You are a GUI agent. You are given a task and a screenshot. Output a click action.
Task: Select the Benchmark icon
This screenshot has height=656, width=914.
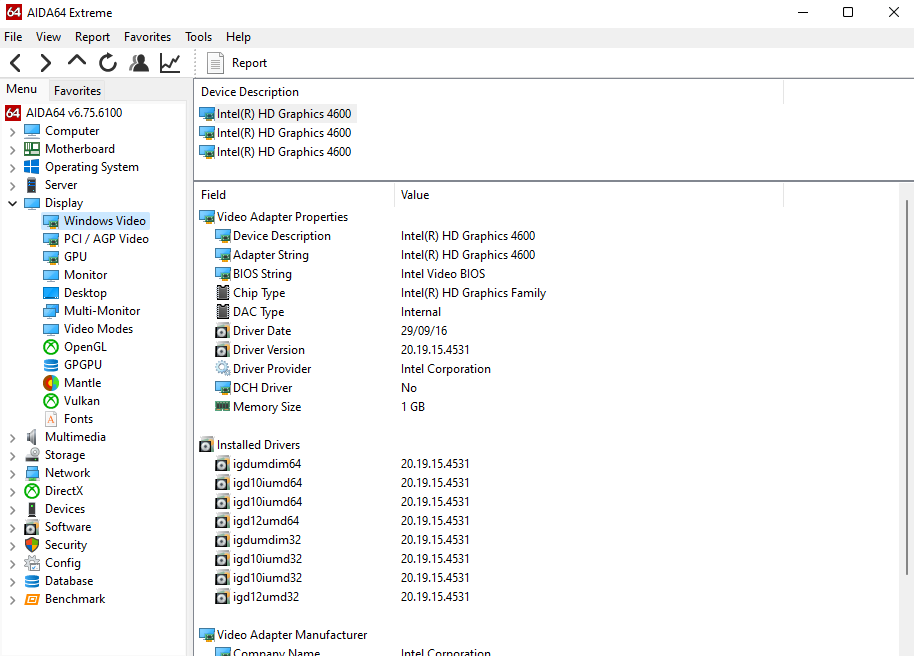point(32,599)
